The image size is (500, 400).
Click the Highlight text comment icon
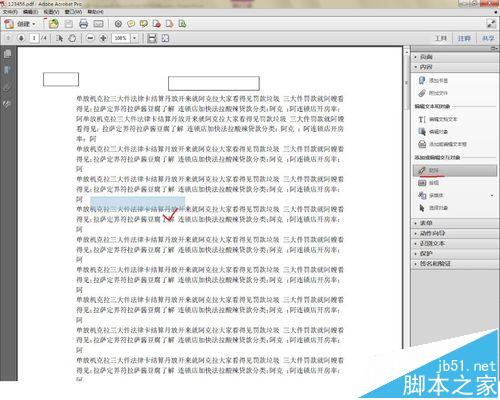(x=144, y=24)
